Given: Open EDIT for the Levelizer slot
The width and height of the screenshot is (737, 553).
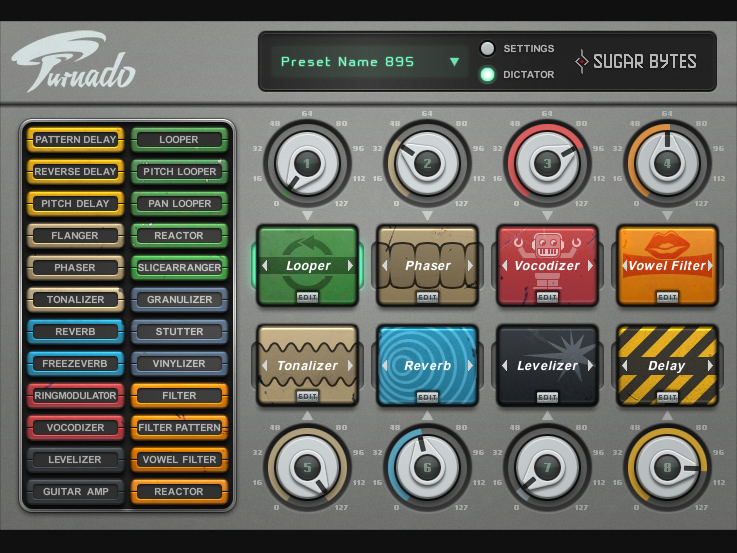Looking at the screenshot, I should pyautogui.click(x=547, y=397).
